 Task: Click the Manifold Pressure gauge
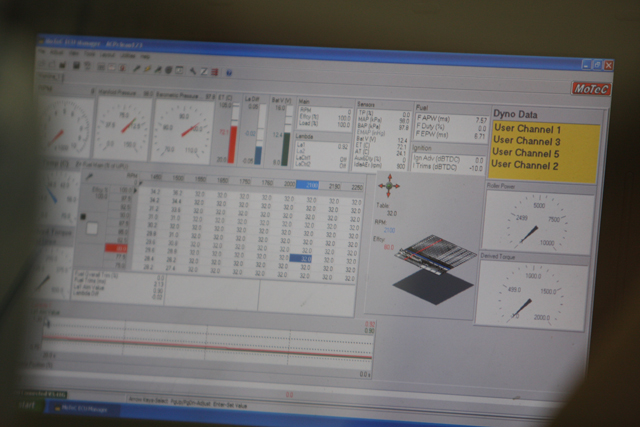(122, 128)
